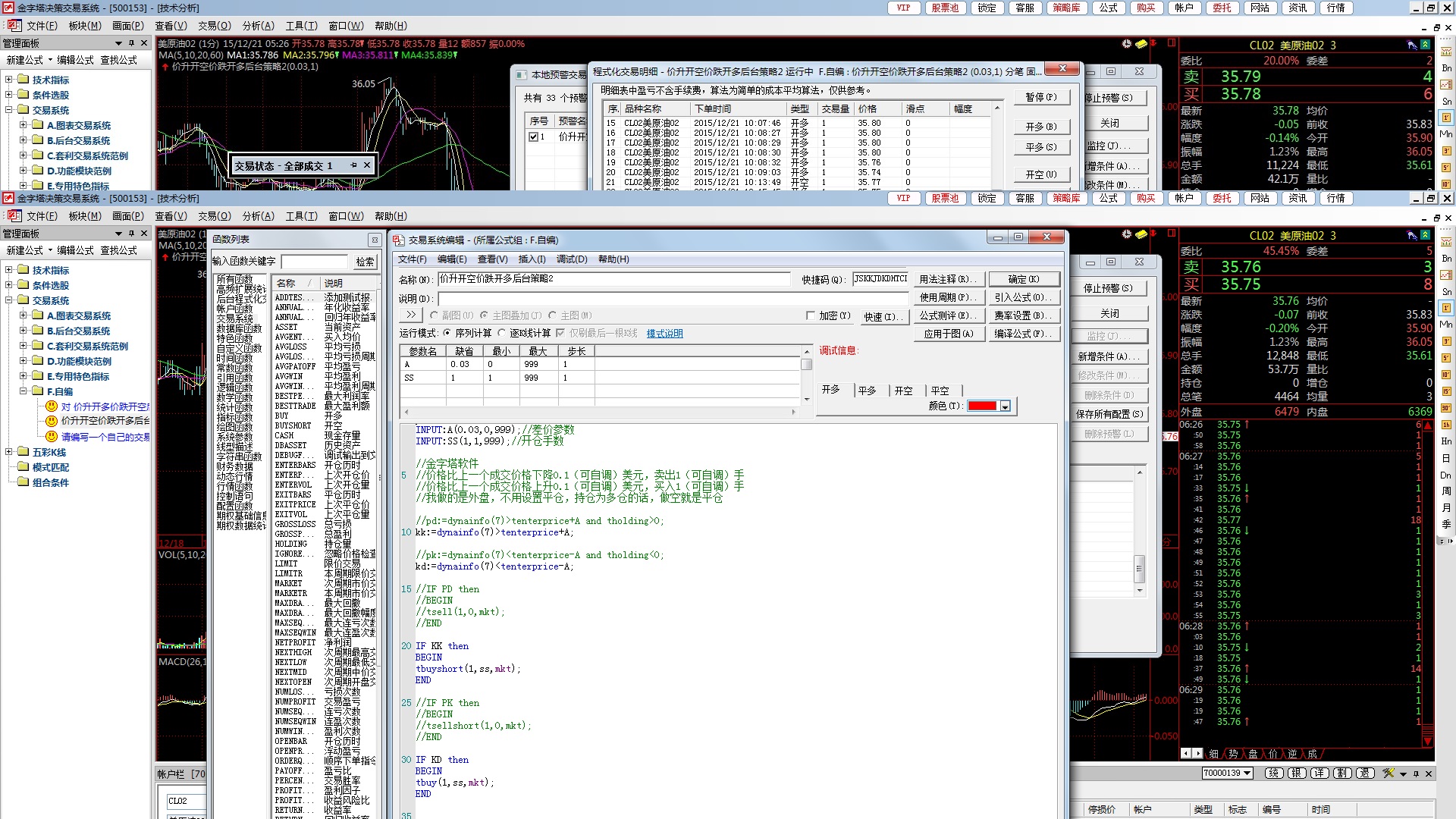
Task: Click clock icon in upper window chart header
Action: [x=1127, y=44]
